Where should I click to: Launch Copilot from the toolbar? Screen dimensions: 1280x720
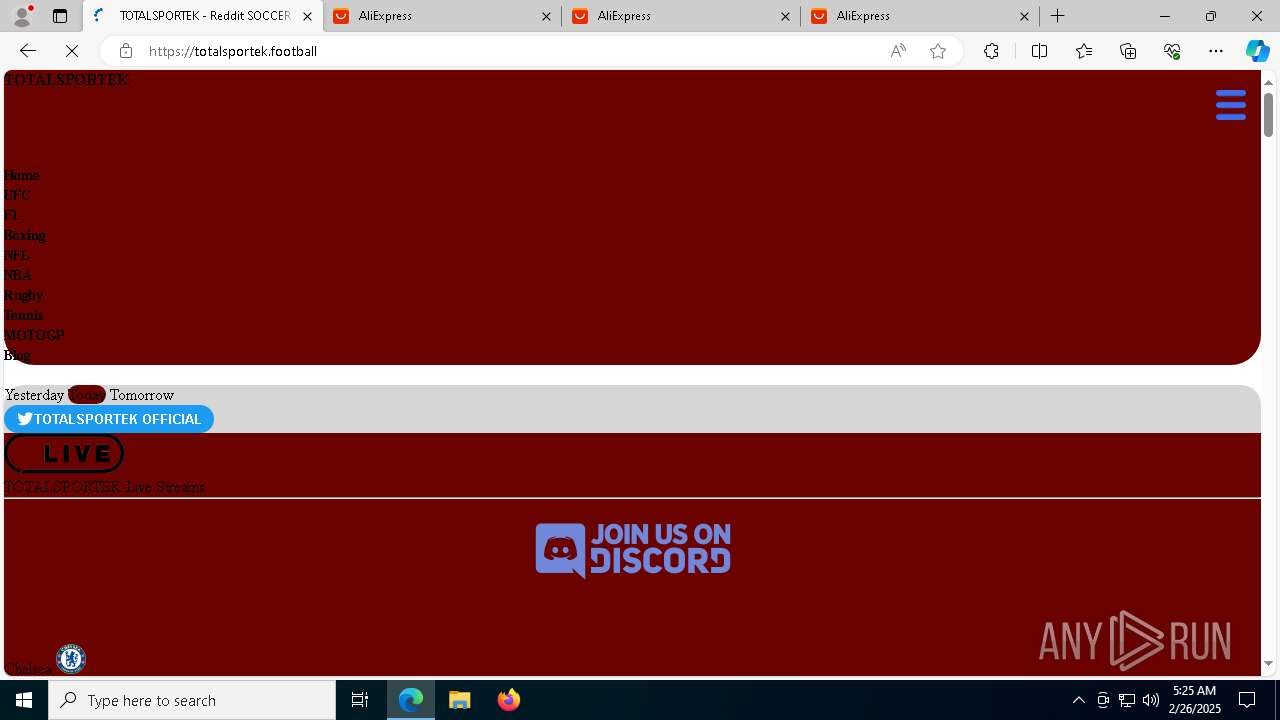[1257, 51]
